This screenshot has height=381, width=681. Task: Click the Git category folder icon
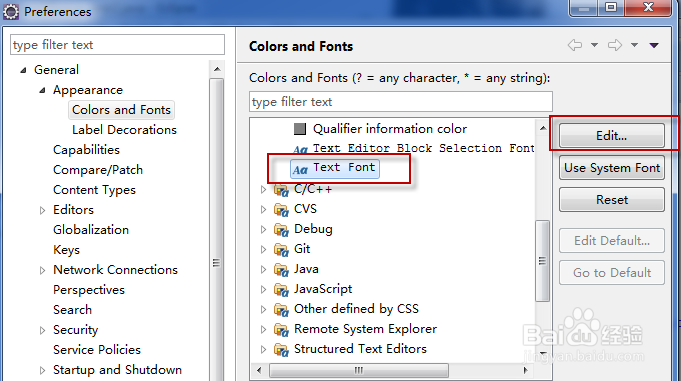coord(281,250)
